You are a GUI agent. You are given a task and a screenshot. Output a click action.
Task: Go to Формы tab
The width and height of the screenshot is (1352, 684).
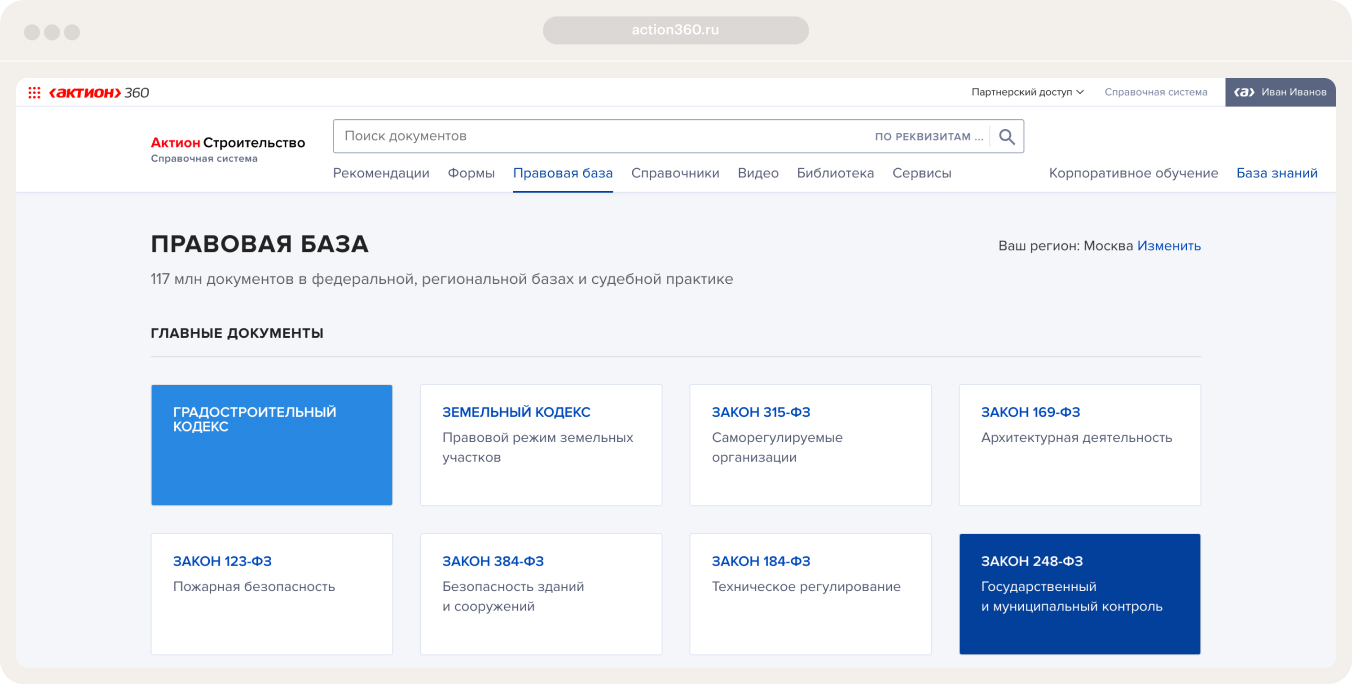471,173
